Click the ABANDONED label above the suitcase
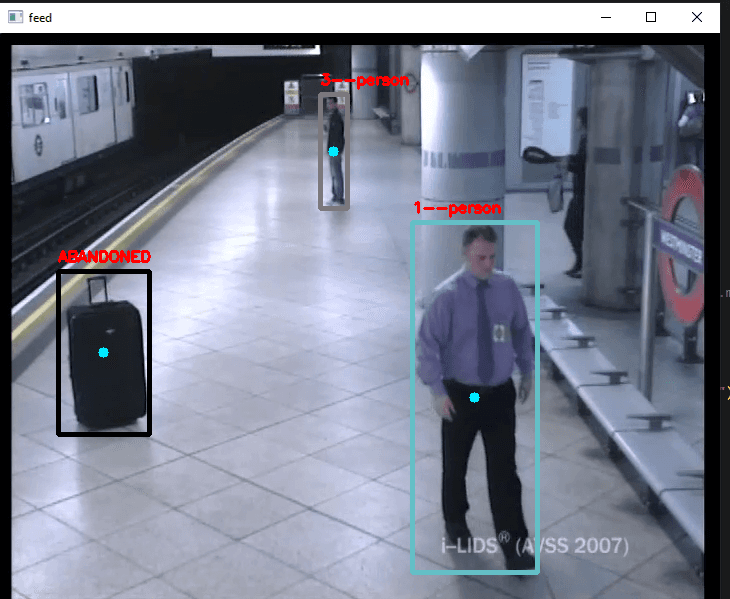This screenshot has width=730, height=599. coord(104,256)
